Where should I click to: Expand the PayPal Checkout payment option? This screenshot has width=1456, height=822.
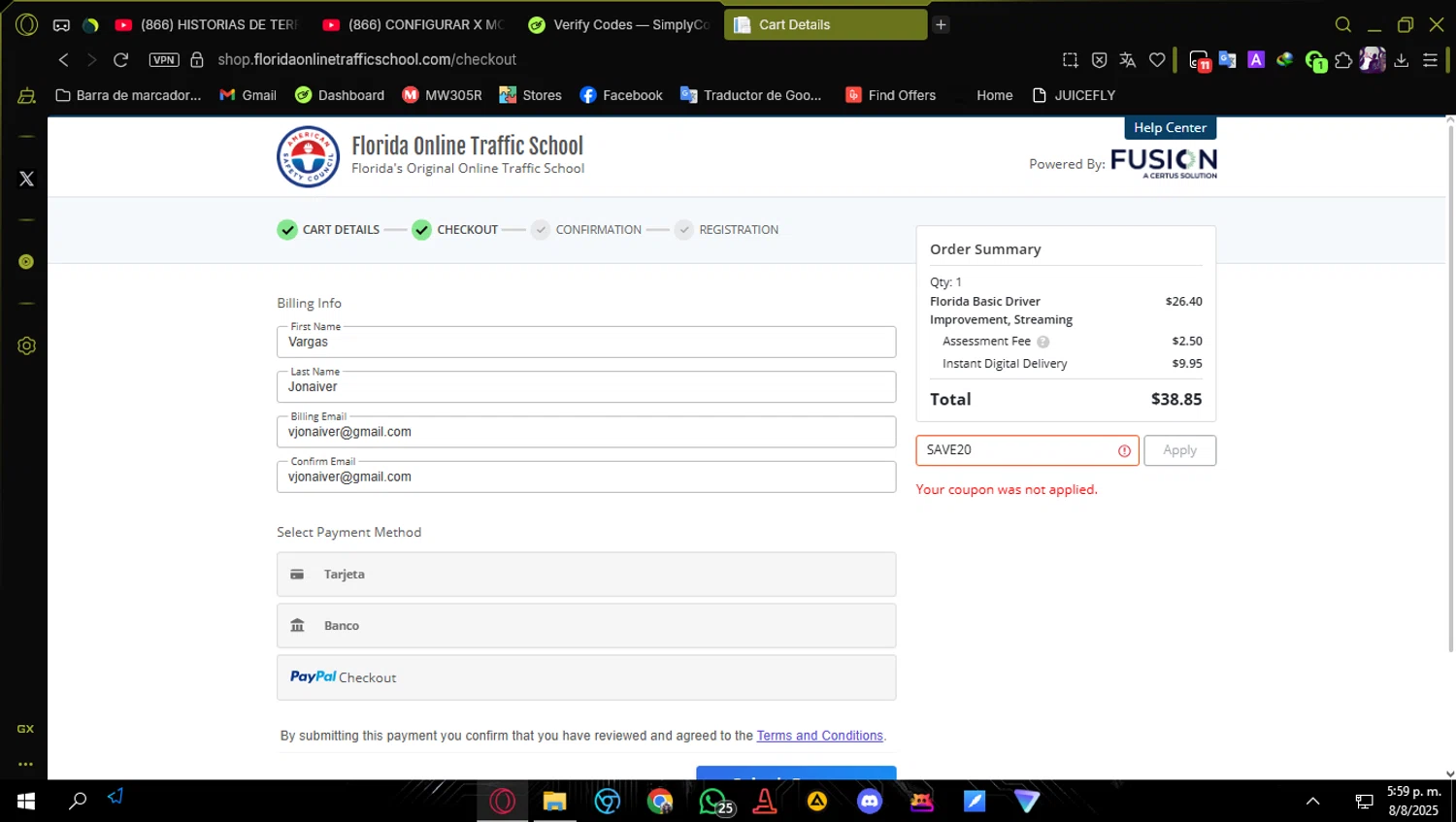pos(586,677)
